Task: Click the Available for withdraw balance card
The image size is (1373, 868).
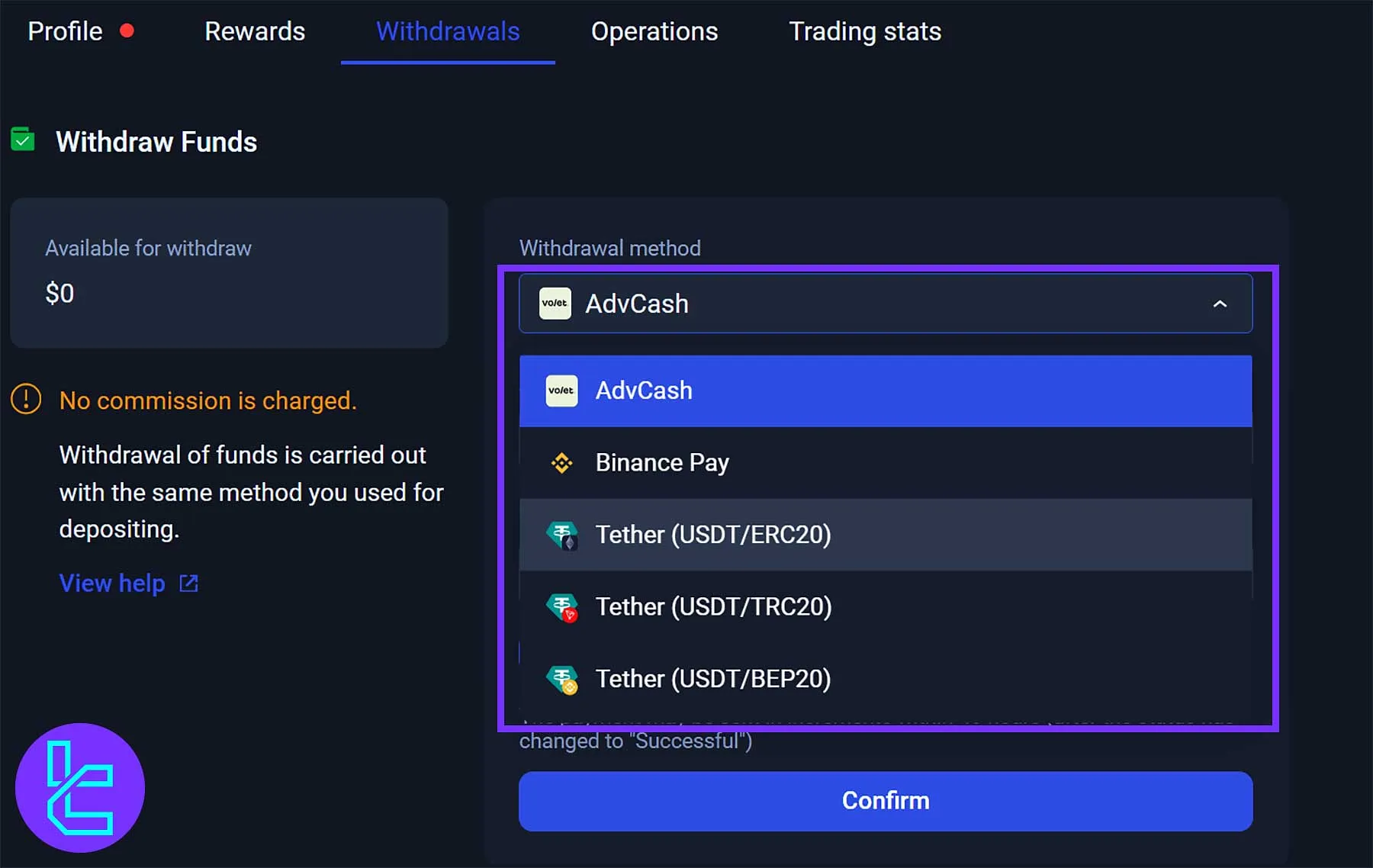Action: tap(229, 273)
